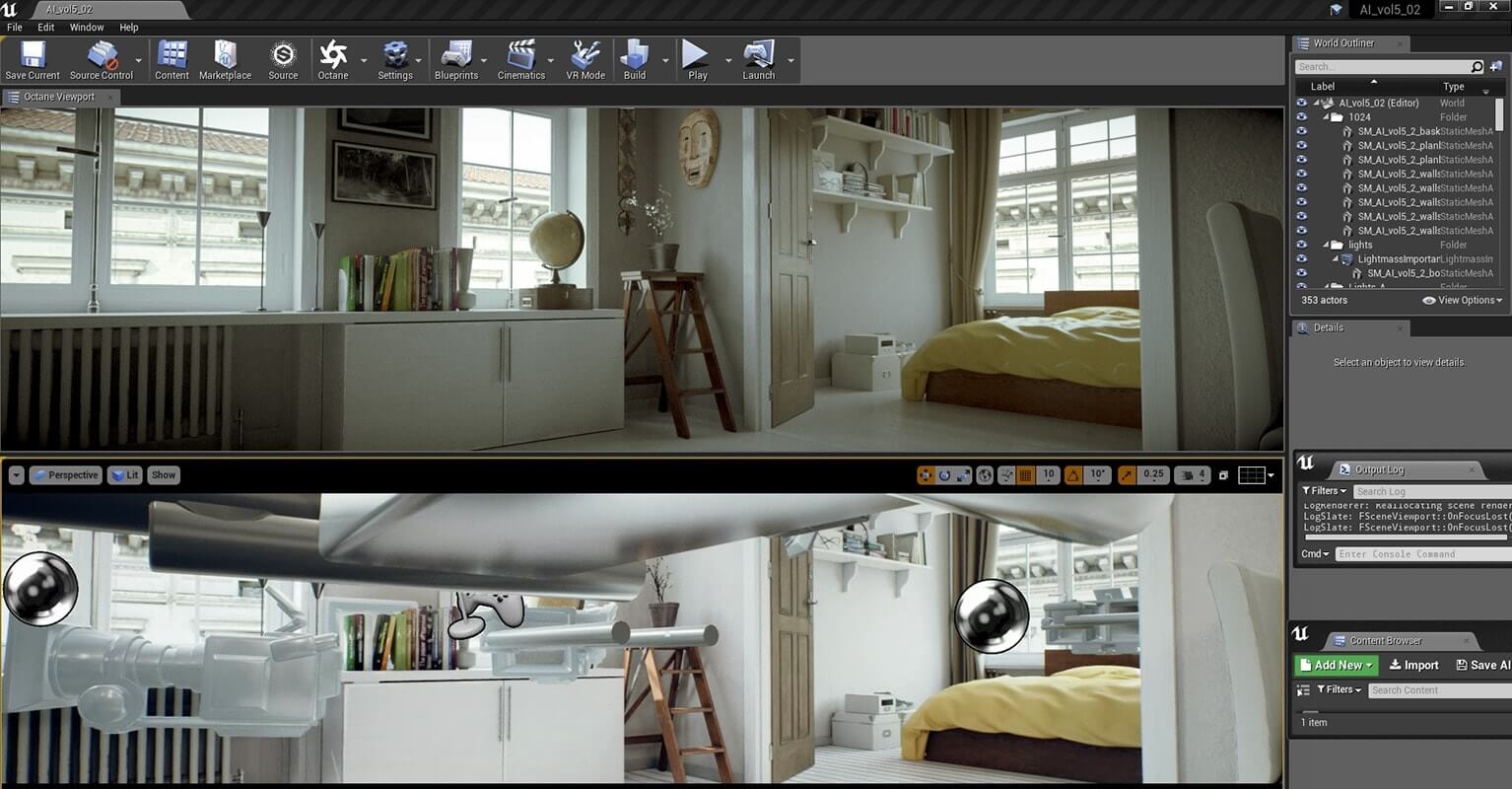The height and width of the screenshot is (789, 1512).
Task: Start Play in the toolbar
Action: click(697, 59)
